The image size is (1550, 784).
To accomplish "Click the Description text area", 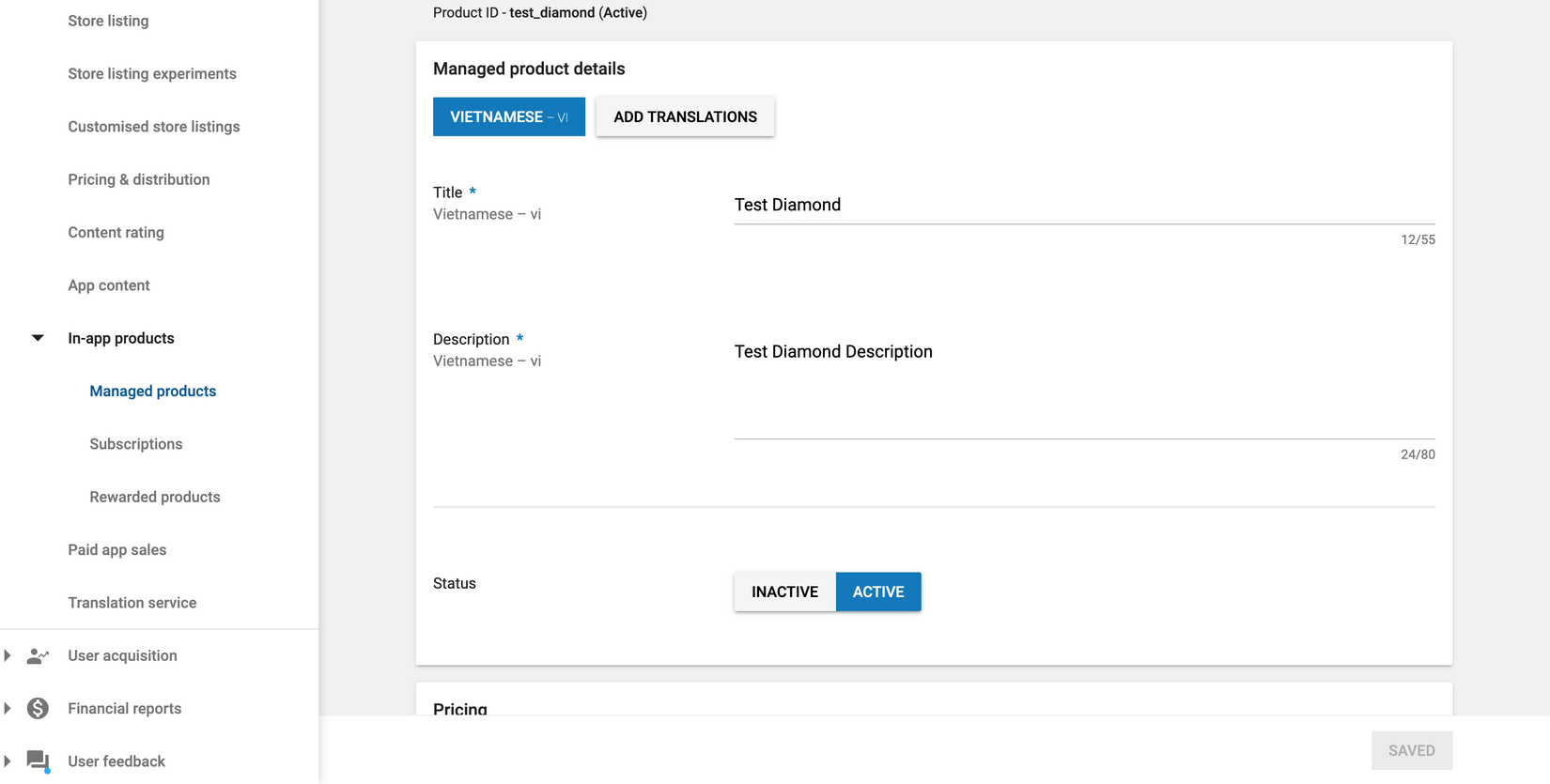I will coord(1083,385).
